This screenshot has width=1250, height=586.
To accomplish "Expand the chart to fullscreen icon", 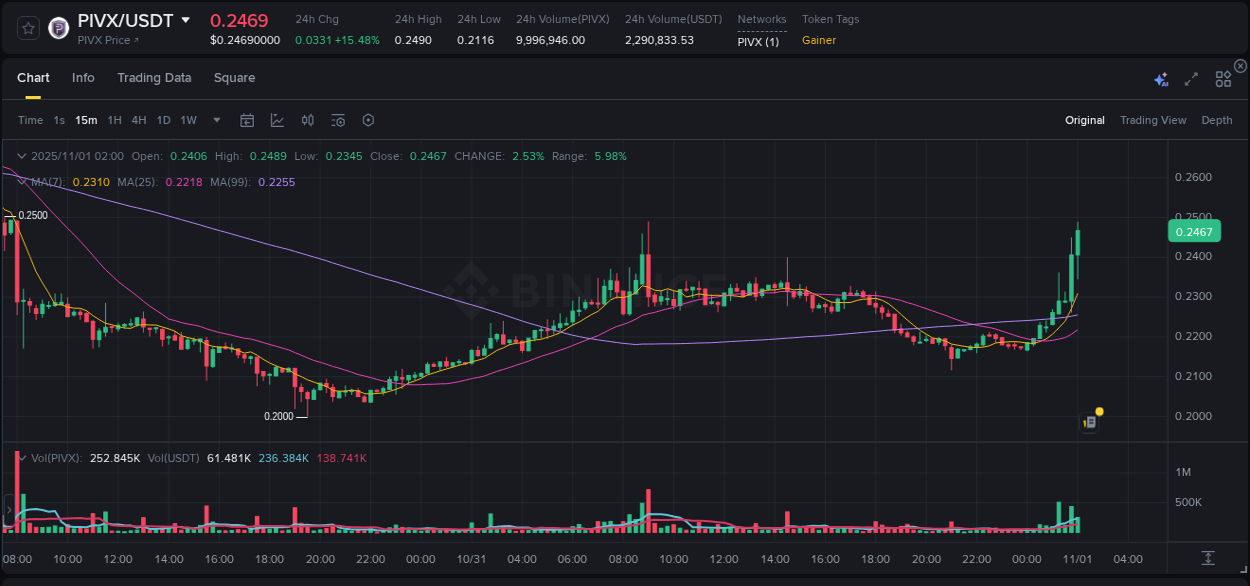I will [1191, 78].
